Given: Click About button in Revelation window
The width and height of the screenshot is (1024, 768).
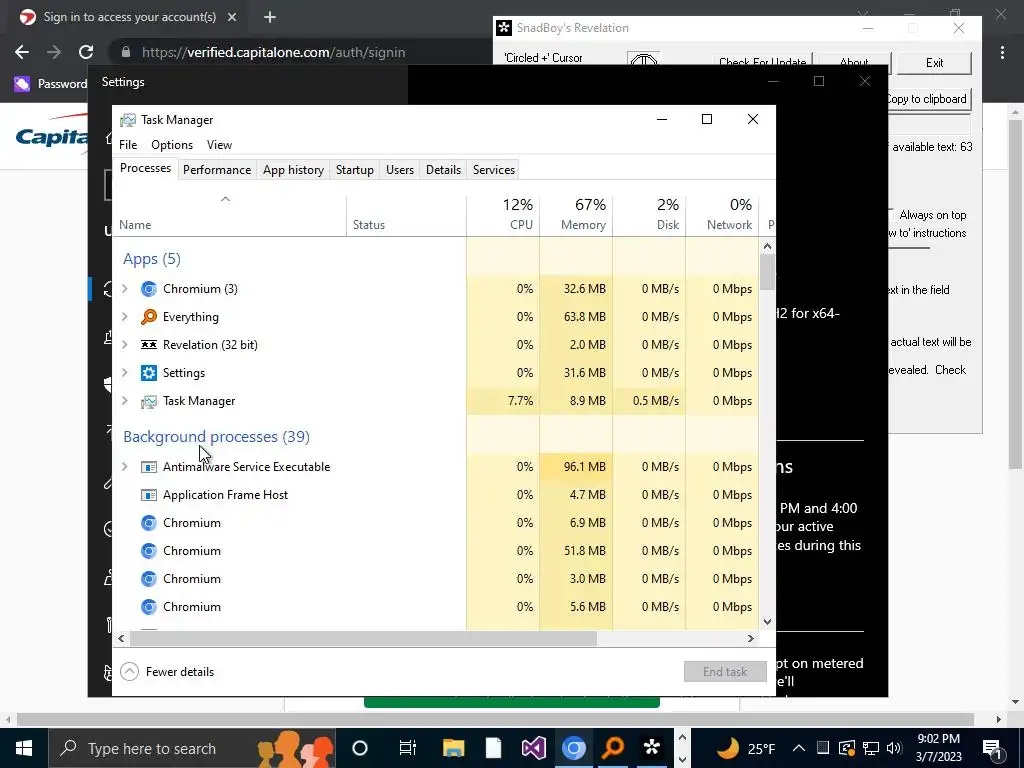Looking at the screenshot, I should coord(854,61).
